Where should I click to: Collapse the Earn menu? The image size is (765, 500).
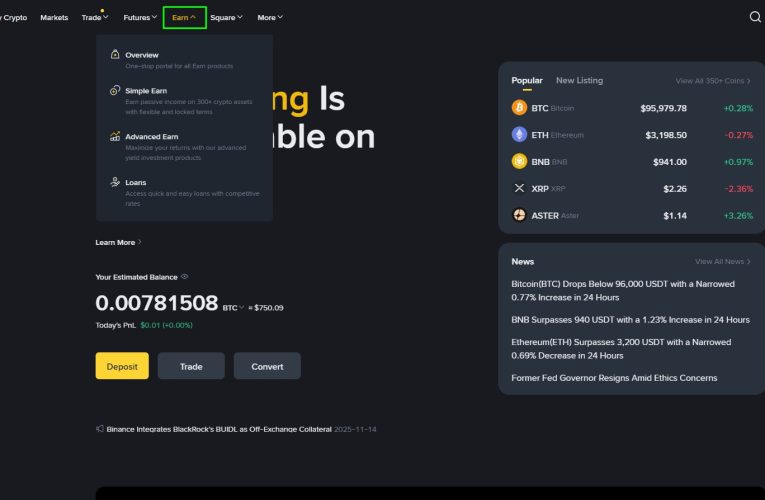184,18
